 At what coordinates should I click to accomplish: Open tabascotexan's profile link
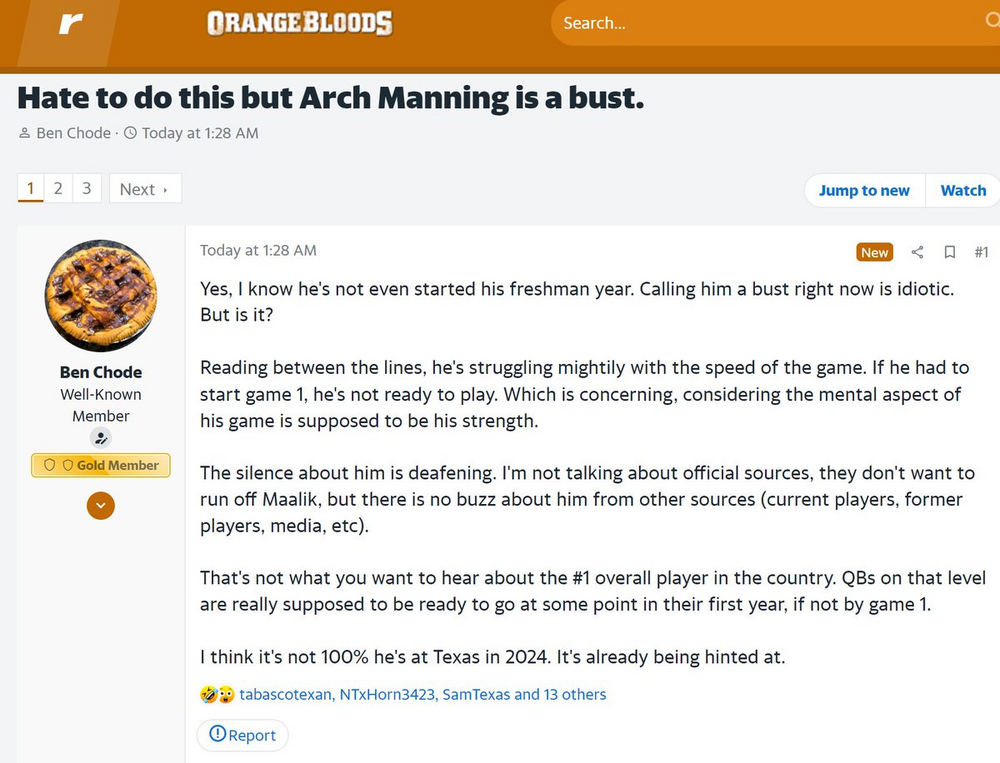[285, 694]
